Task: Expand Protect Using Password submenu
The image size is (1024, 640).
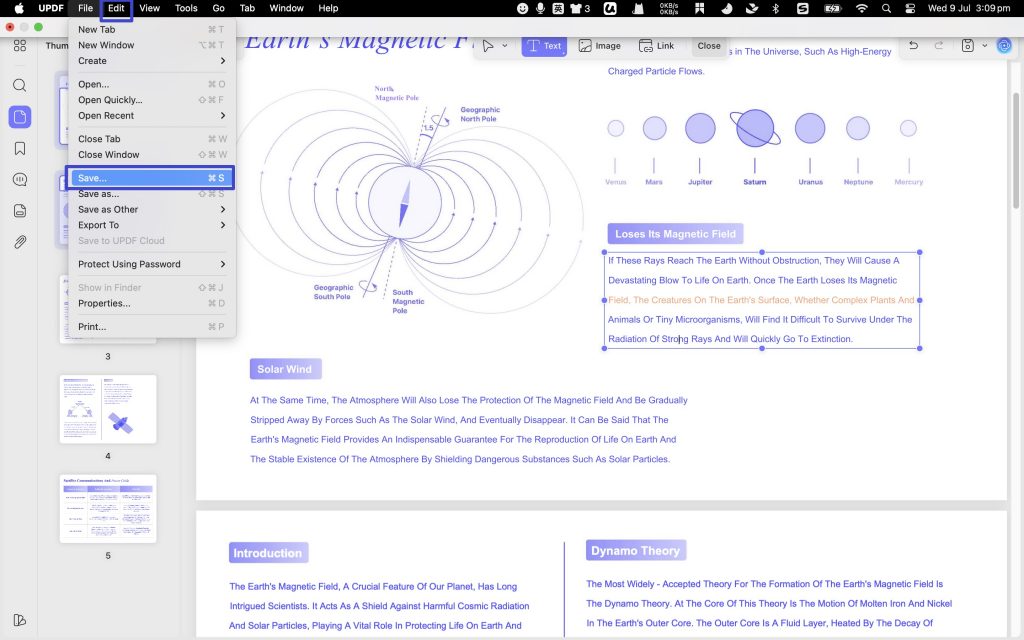Action: (x=152, y=264)
